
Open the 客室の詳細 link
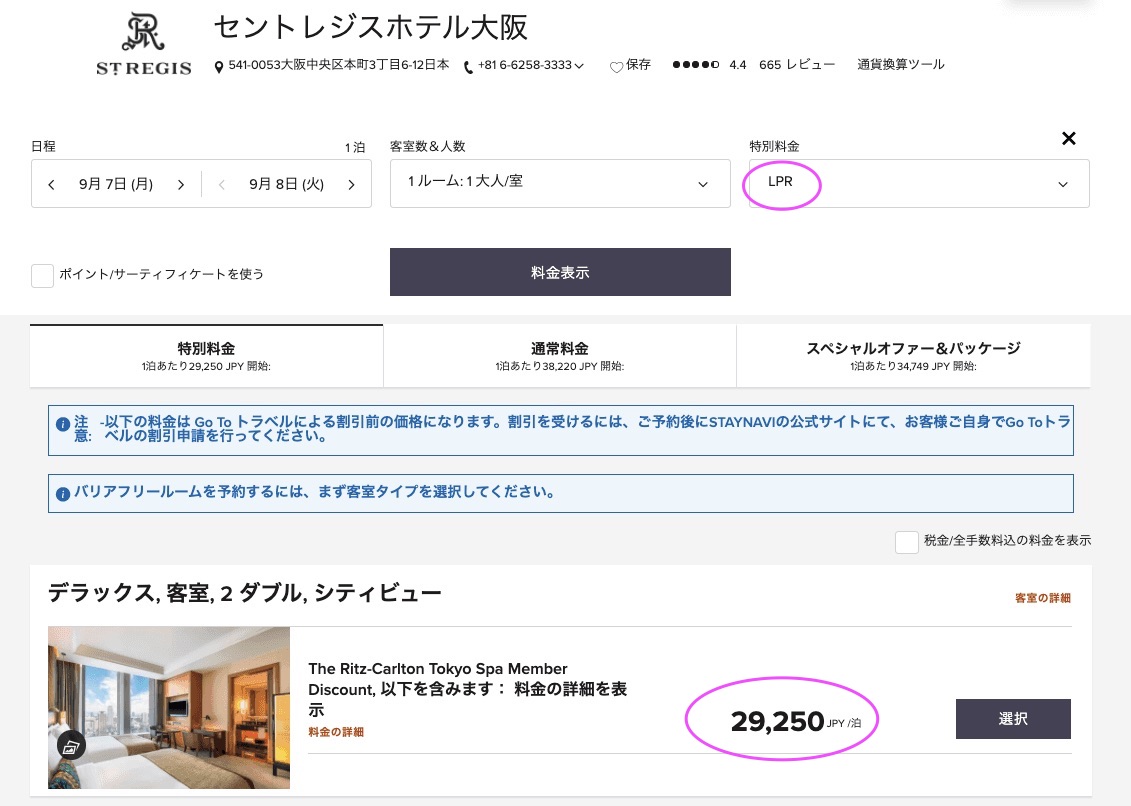(1042, 598)
